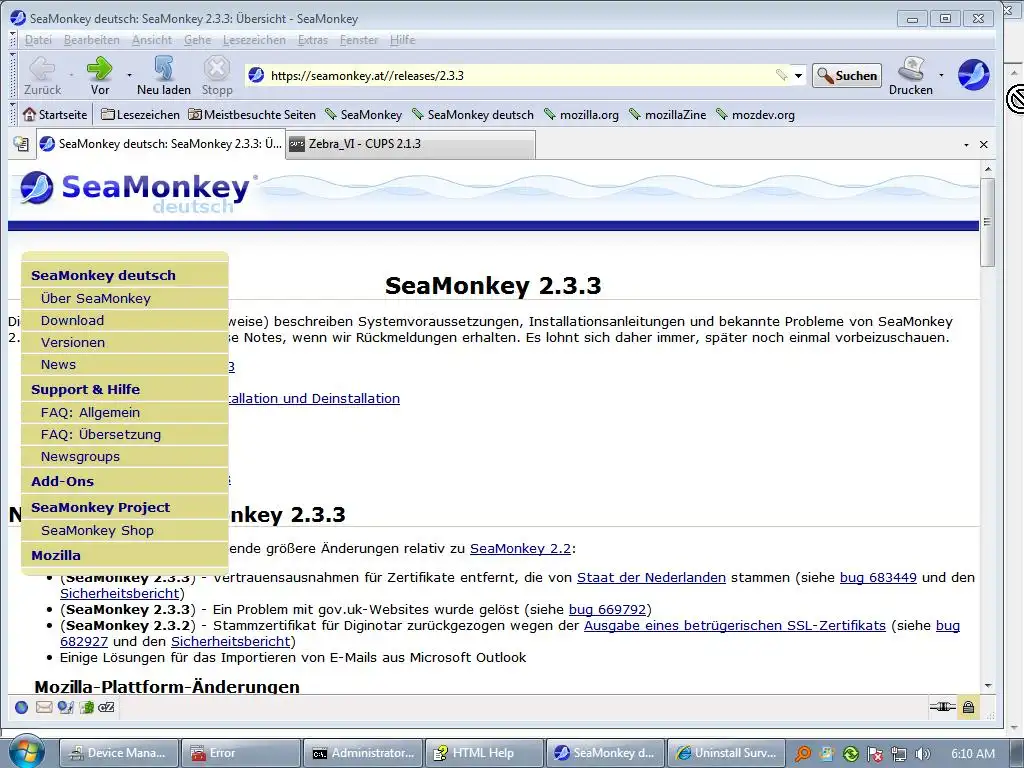Select the SeaMonkey deutsch 2.3.3 tab
Image resolution: width=1024 pixels, height=768 pixels.
161,144
